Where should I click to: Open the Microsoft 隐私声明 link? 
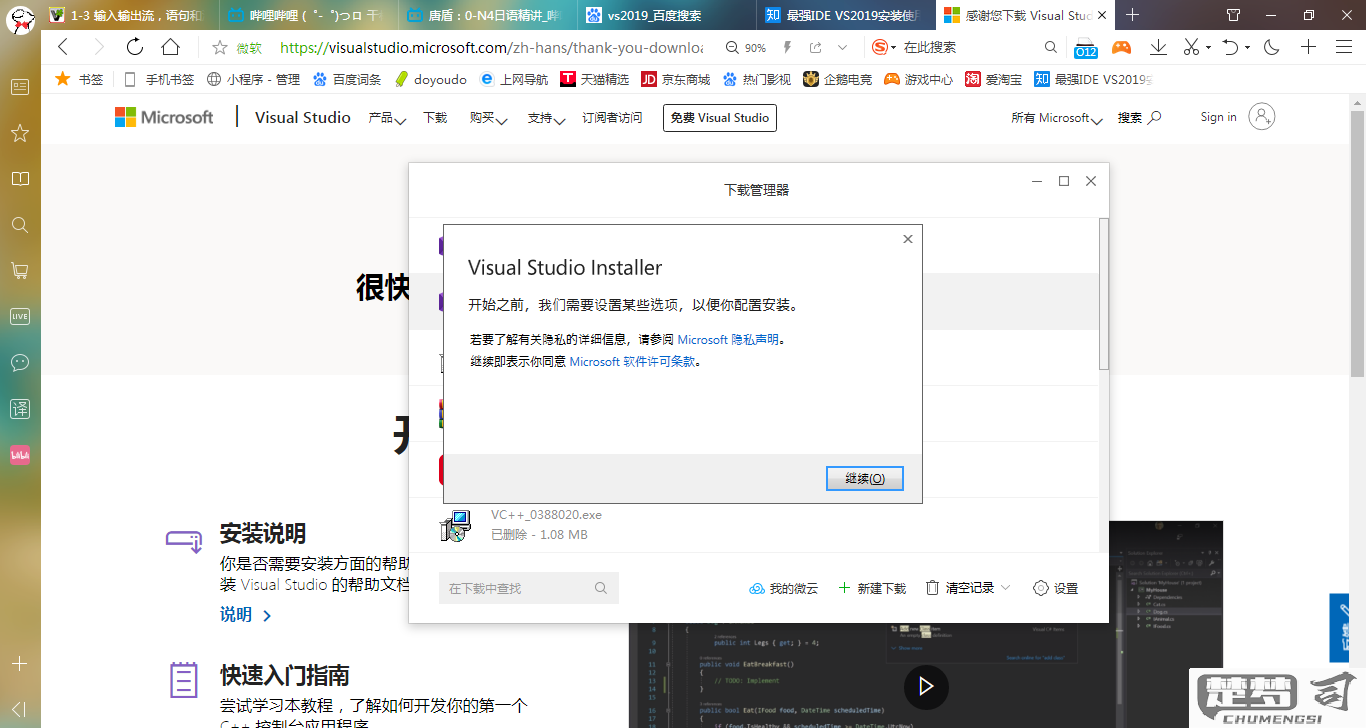[x=728, y=340]
